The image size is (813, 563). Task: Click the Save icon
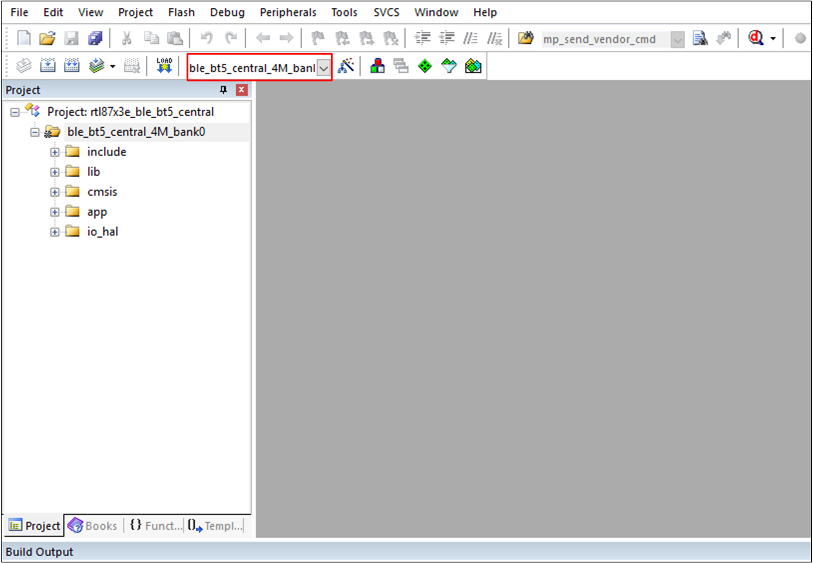[71, 38]
